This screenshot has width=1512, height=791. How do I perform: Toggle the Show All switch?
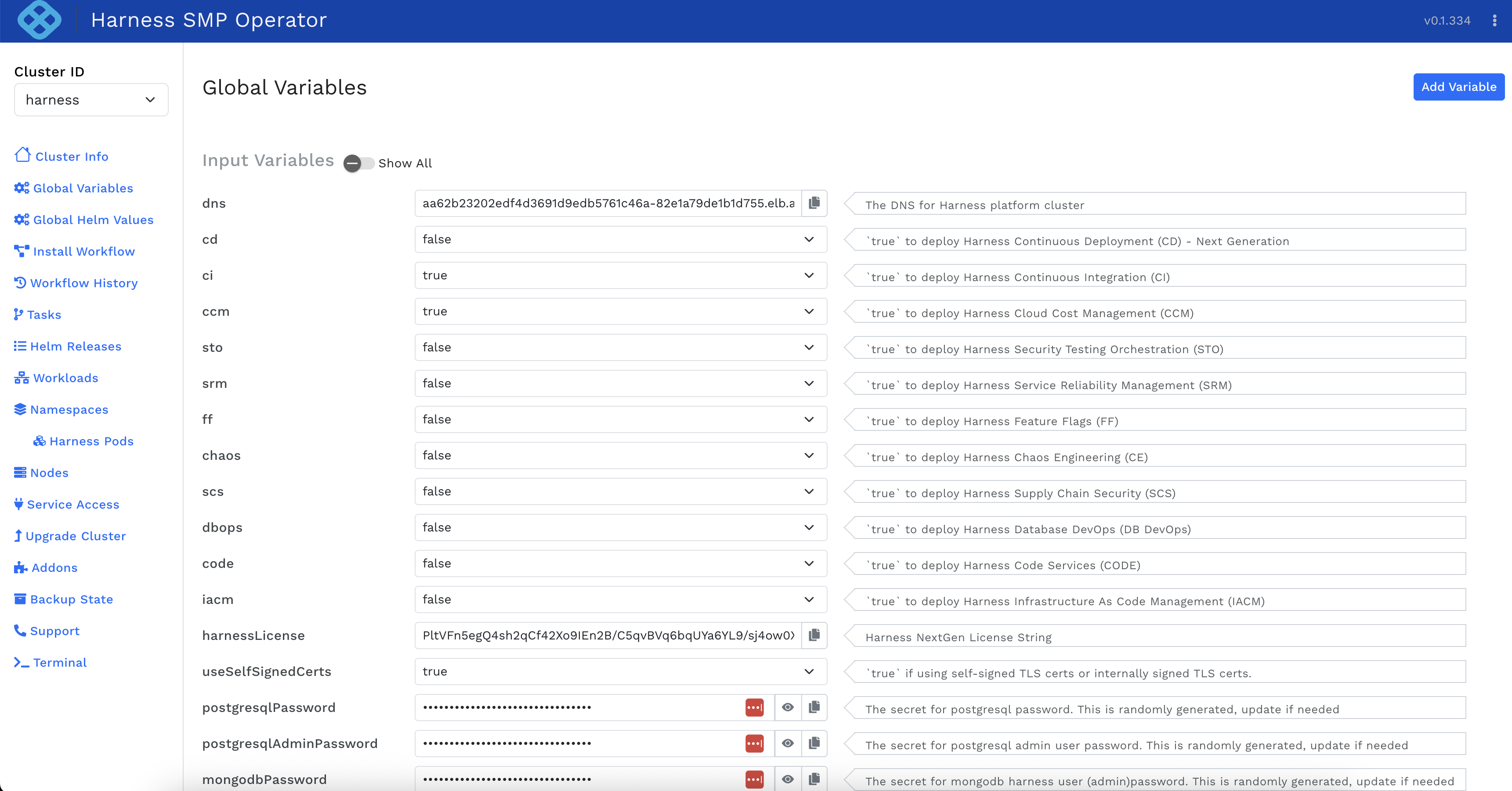(359, 163)
